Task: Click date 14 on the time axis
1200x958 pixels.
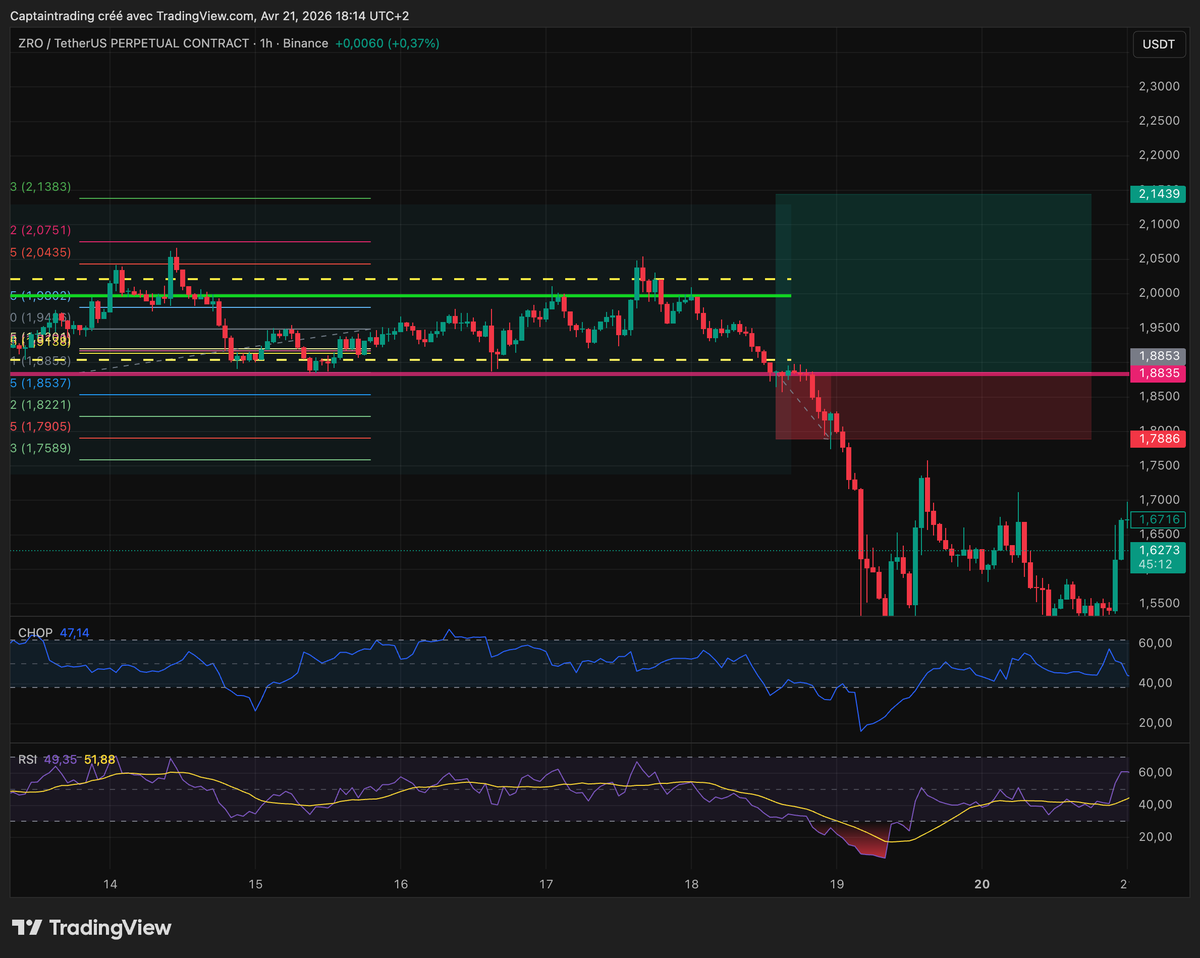Action: click(110, 884)
